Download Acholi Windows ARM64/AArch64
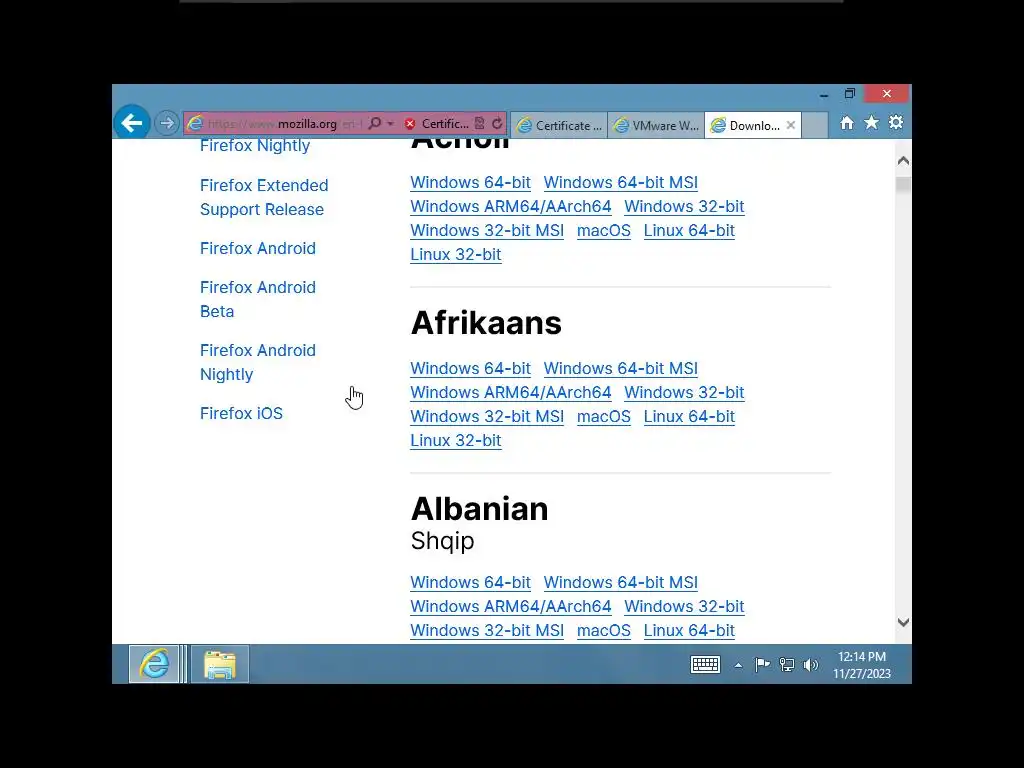 (511, 206)
